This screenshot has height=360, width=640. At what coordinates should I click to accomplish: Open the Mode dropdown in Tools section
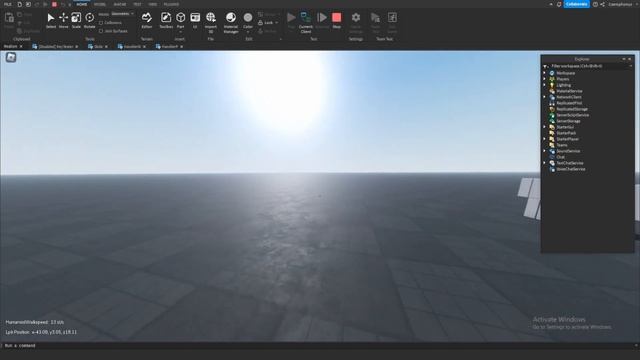(122, 14)
